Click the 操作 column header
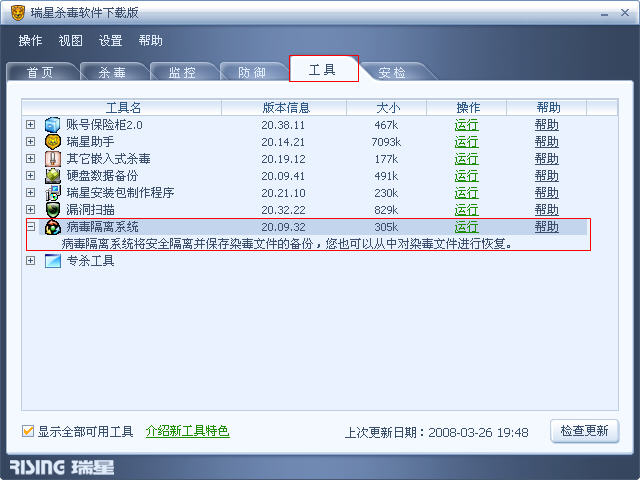 click(x=467, y=108)
